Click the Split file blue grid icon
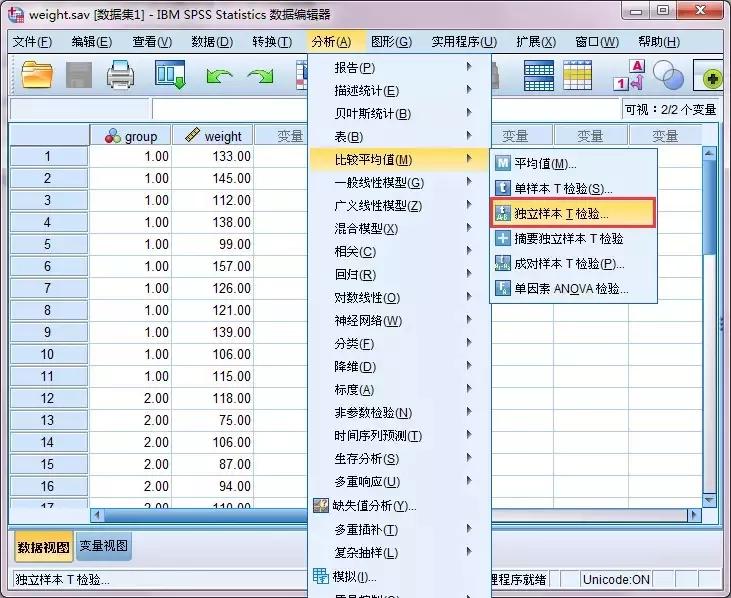 click(x=539, y=75)
